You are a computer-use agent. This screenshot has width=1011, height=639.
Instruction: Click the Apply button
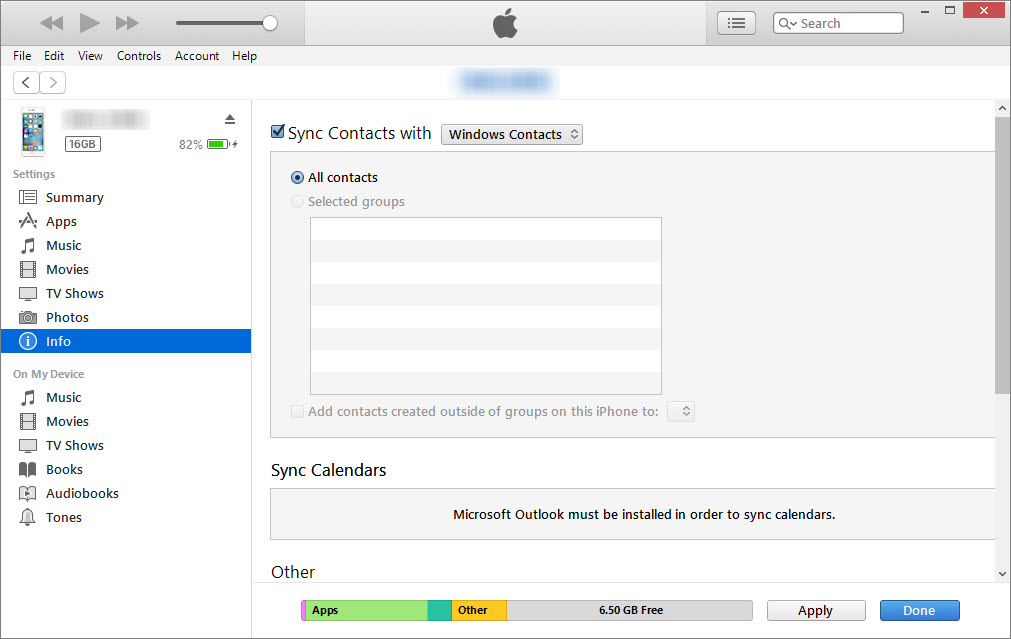[x=816, y=611]
